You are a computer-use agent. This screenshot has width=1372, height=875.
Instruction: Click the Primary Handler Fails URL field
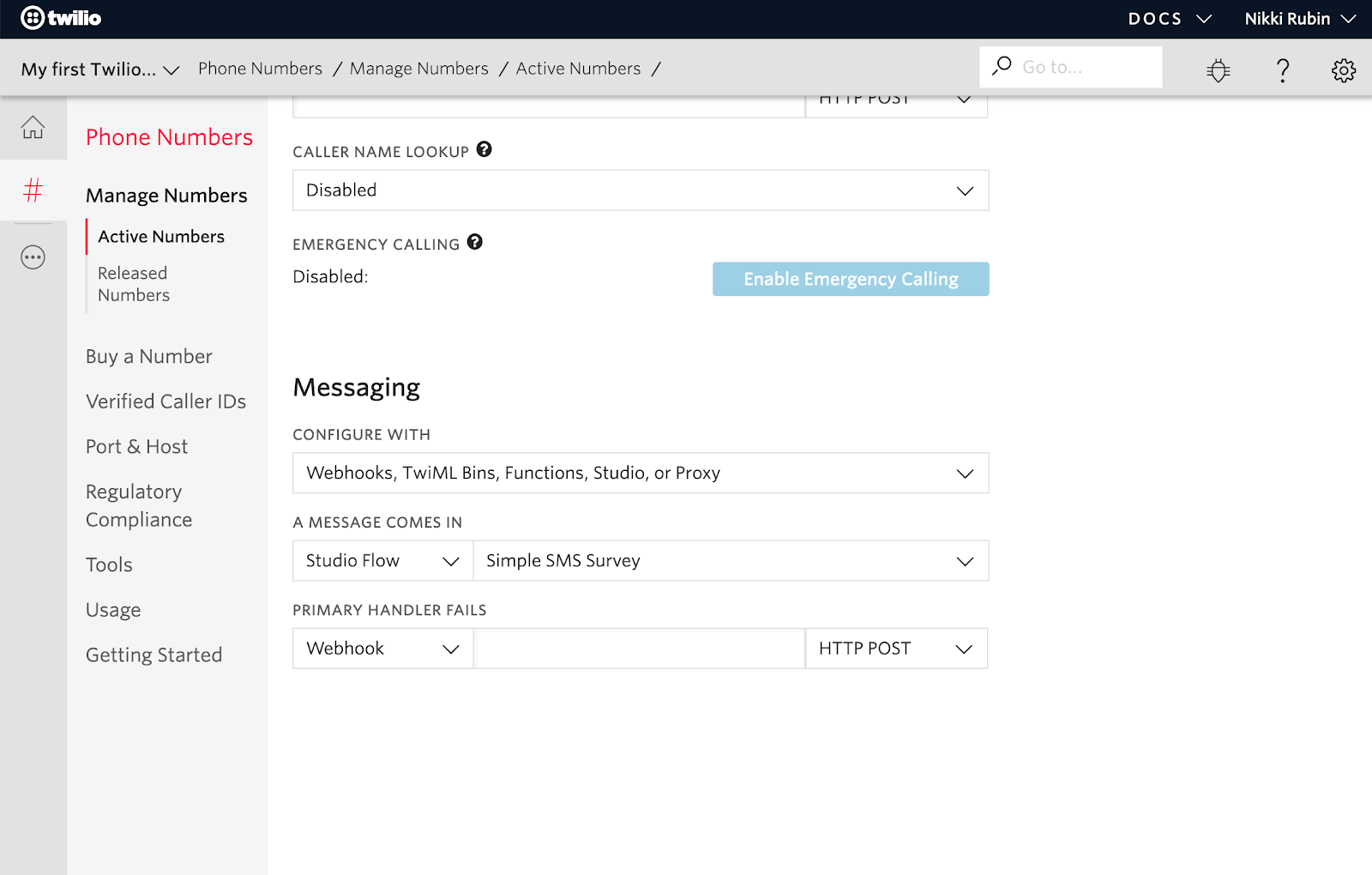click(x=639, y=649)
